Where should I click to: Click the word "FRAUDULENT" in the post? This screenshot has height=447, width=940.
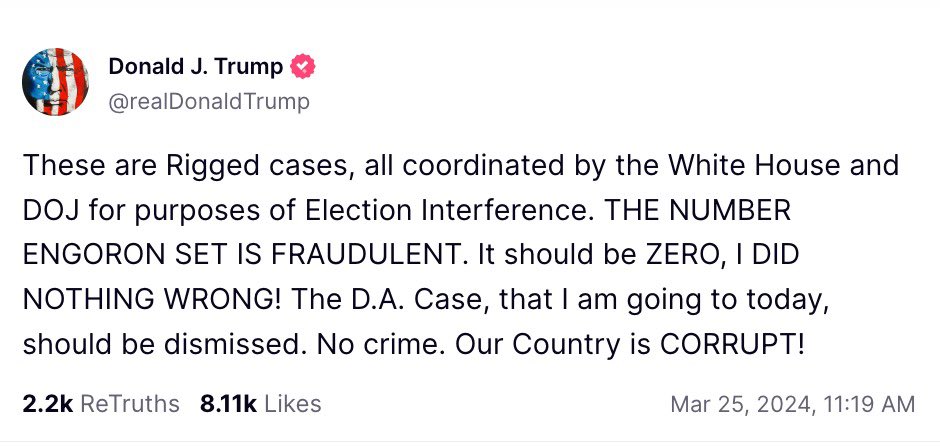358,254
